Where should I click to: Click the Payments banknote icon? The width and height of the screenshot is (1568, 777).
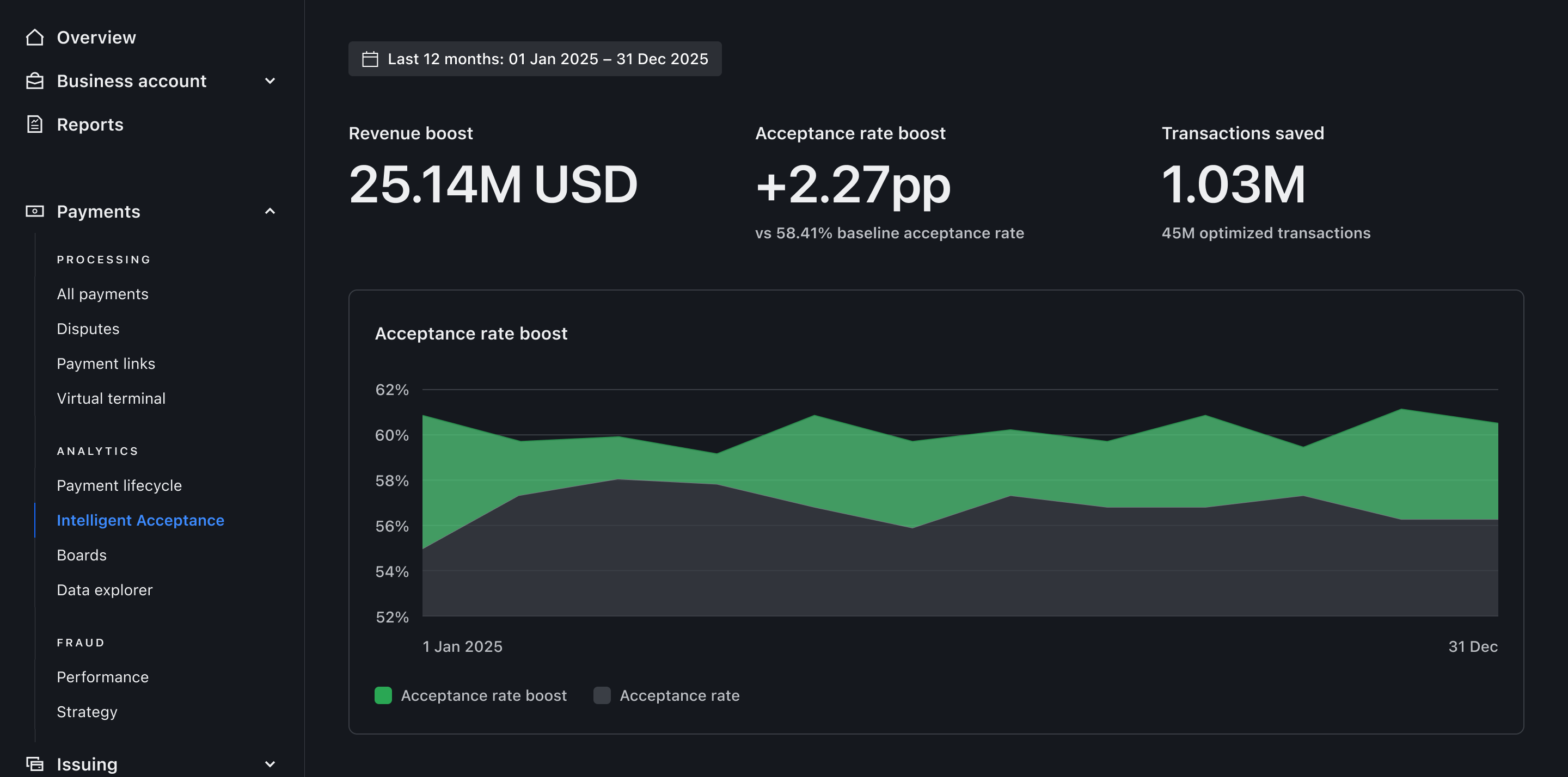pyautogui.click(x=35, y=211)
